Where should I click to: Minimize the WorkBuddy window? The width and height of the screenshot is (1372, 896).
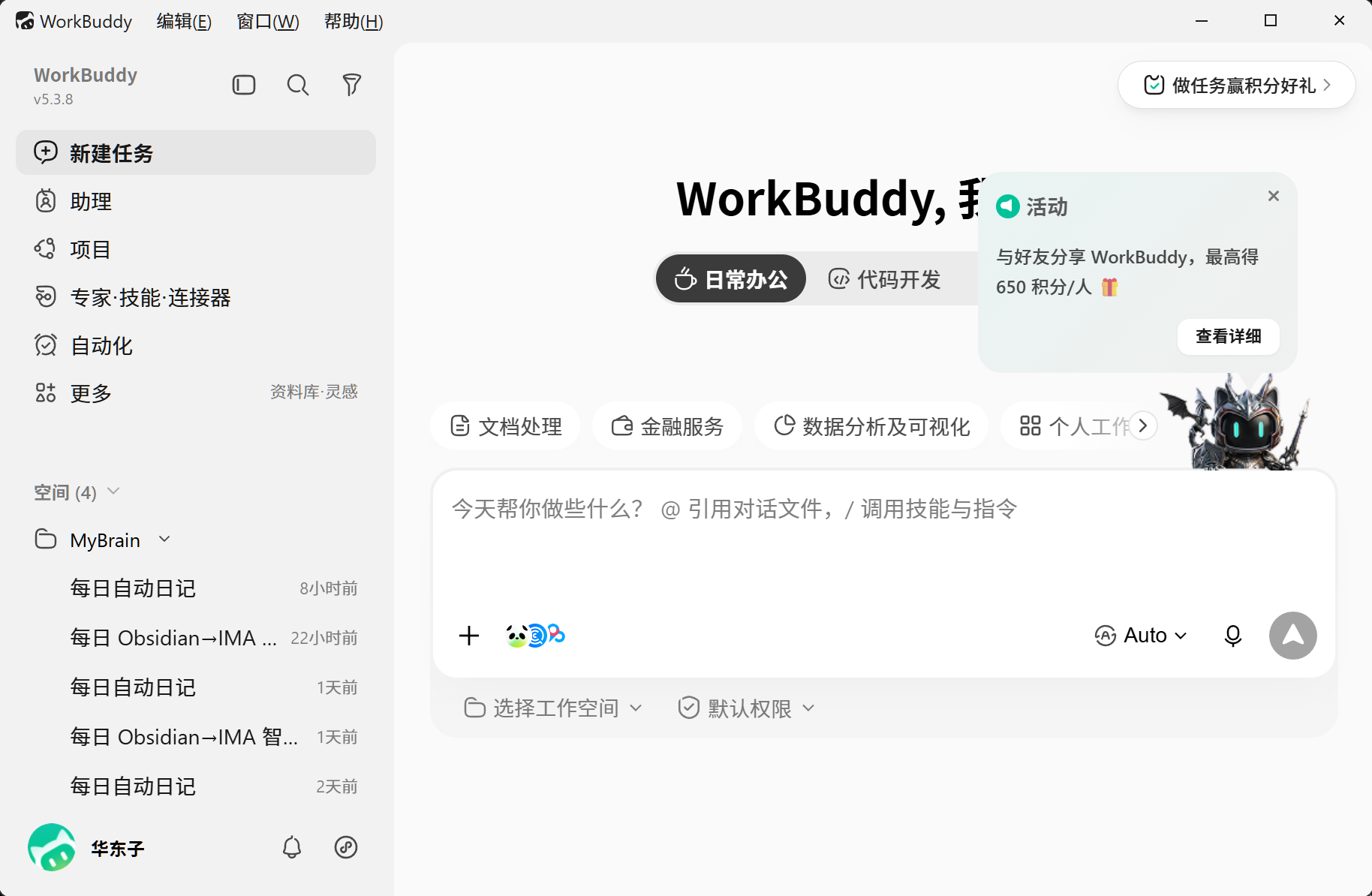tap(1202, 21)
